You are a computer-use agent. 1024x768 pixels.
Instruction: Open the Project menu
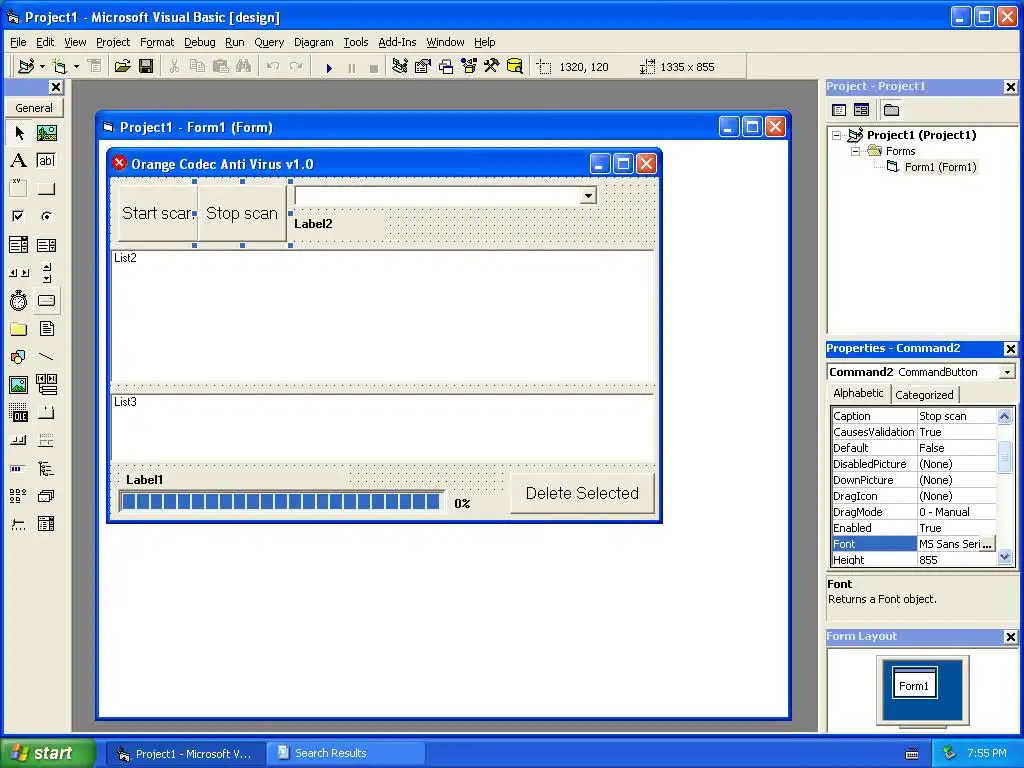[113, 42]
